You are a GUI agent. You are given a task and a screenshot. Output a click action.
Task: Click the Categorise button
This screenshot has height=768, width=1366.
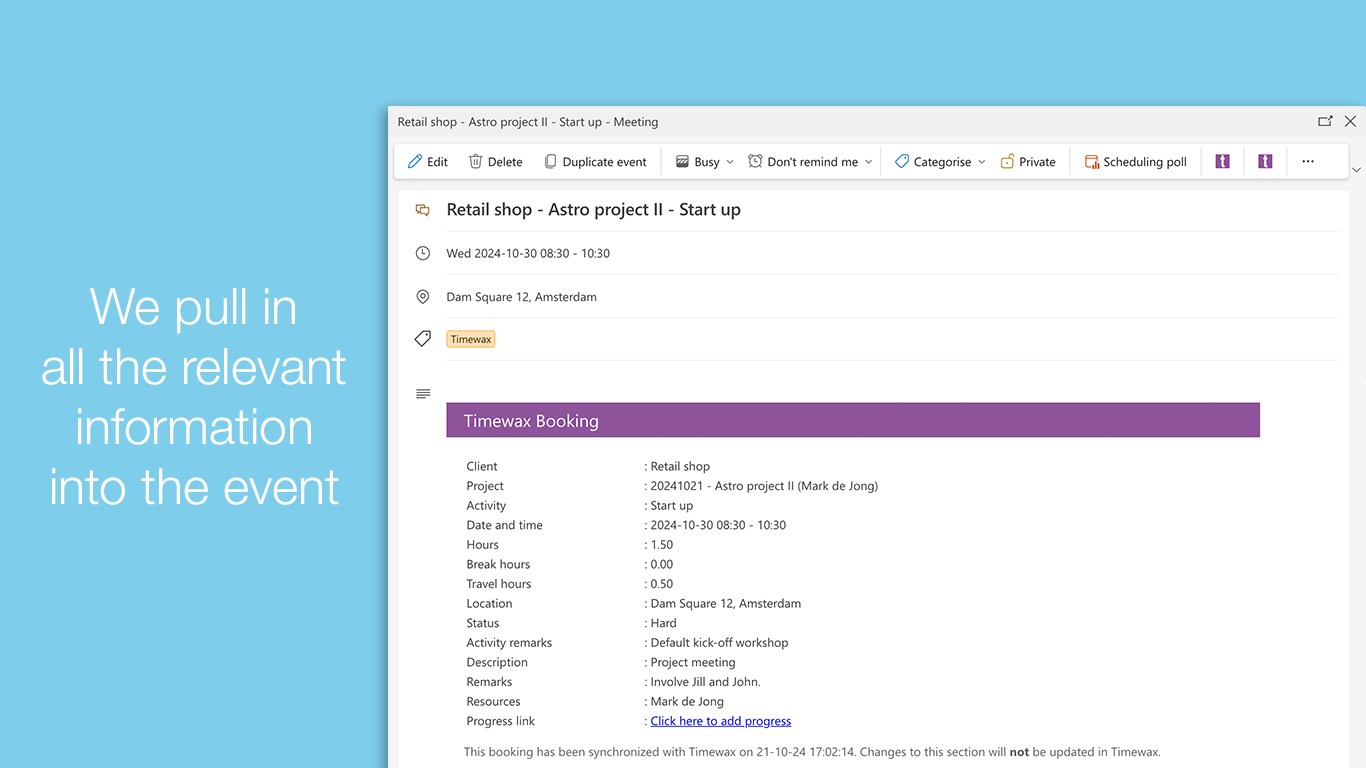click(933, 162)
